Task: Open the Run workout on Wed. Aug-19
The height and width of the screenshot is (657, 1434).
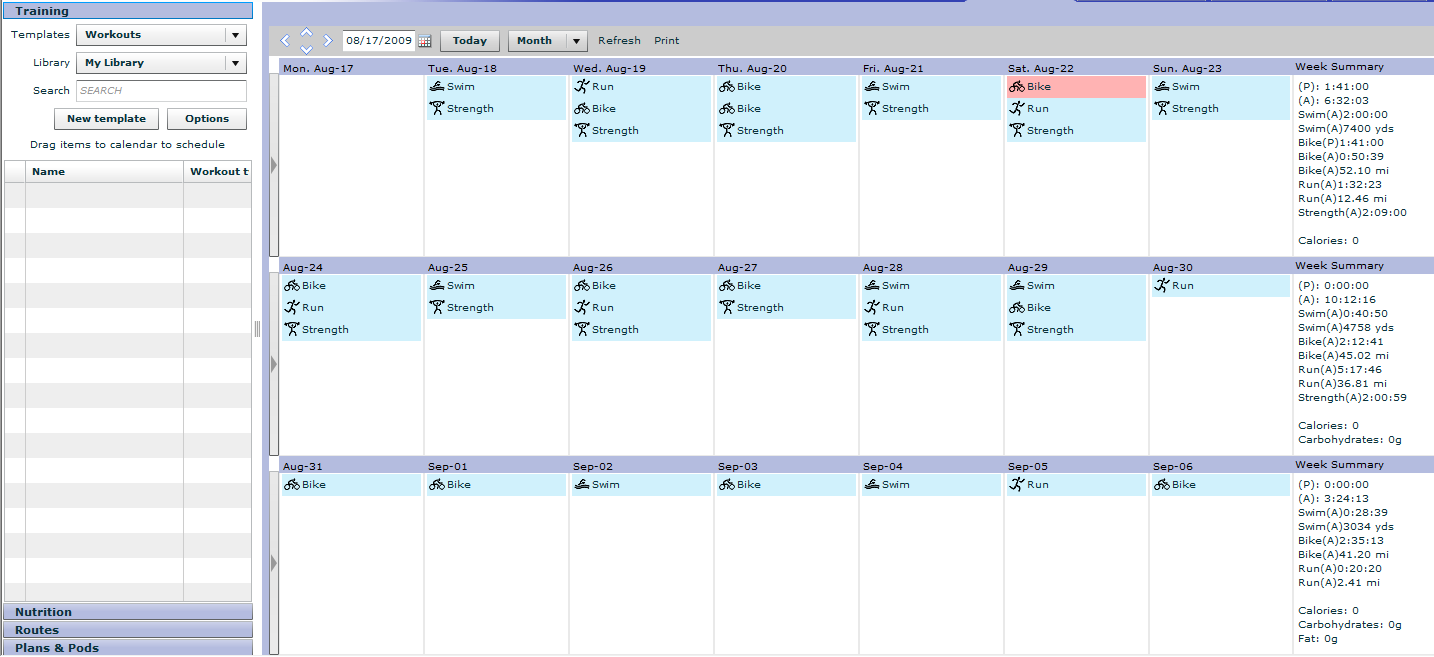Action: (641, 87)
